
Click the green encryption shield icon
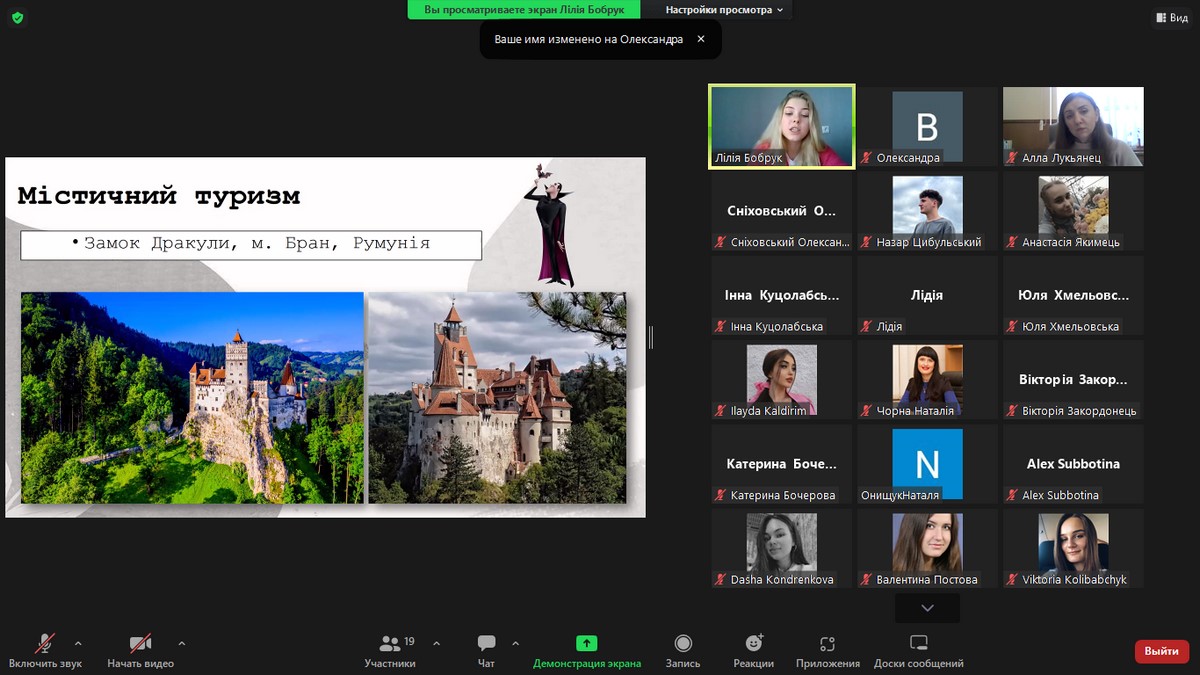pyautogui.click(x=18, y=18)
